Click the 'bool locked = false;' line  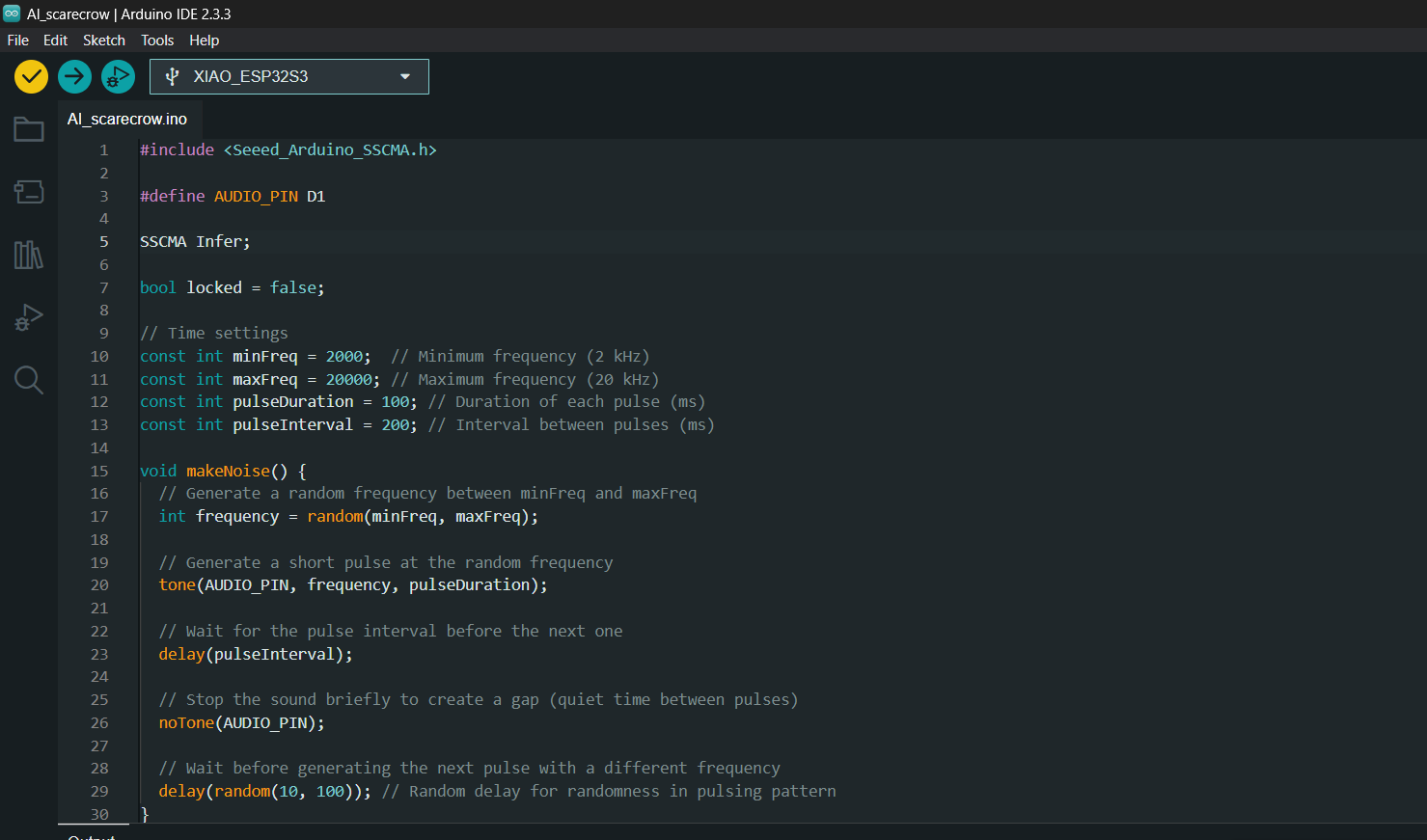233,287
